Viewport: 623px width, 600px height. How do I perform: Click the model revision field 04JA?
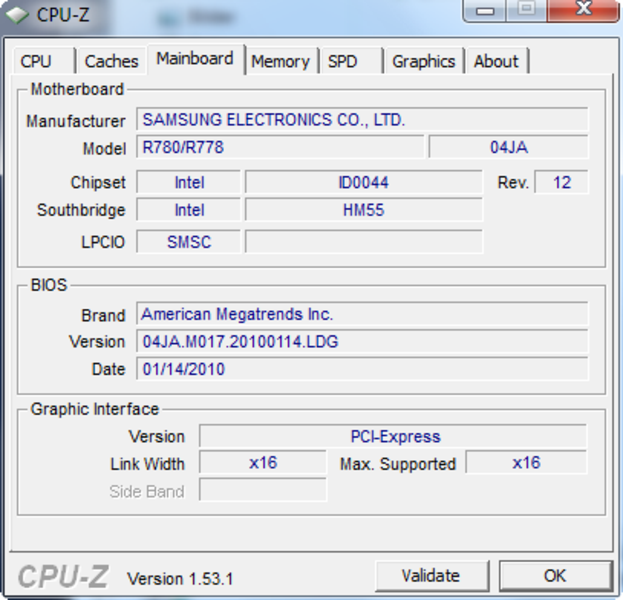point(509,147)
